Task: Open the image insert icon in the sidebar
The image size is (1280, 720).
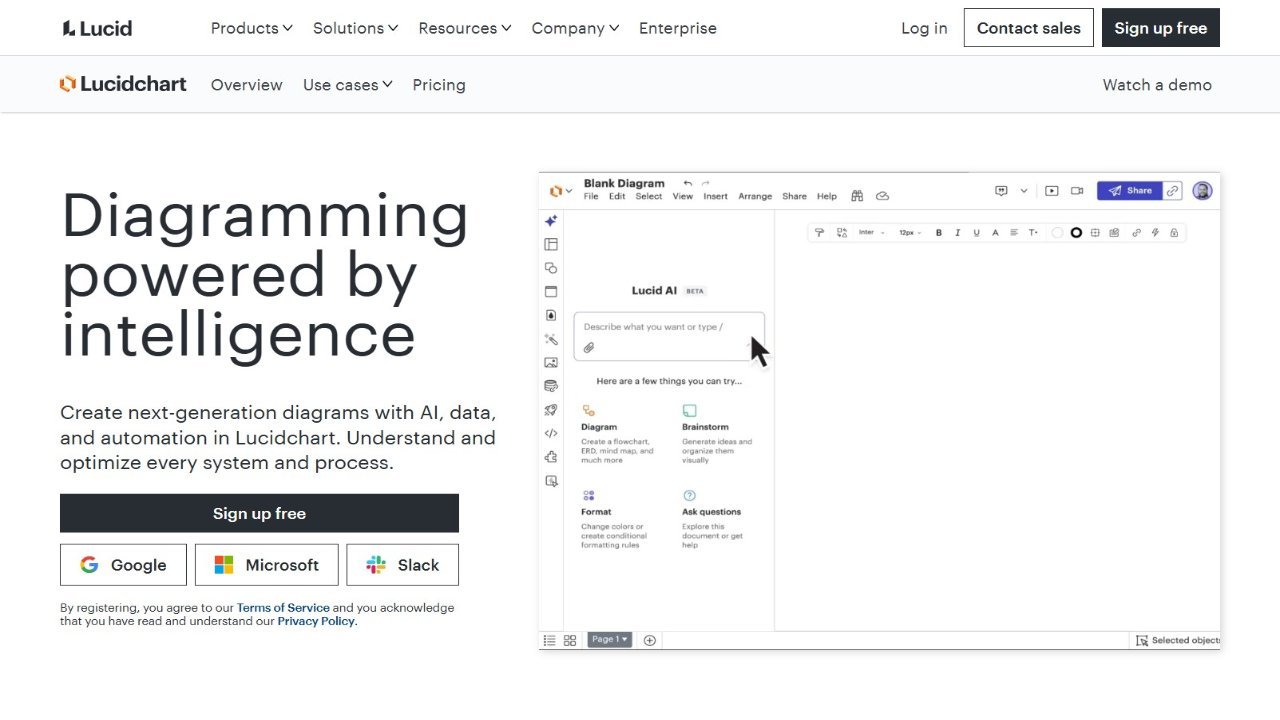Action: [x=551, y=363]
